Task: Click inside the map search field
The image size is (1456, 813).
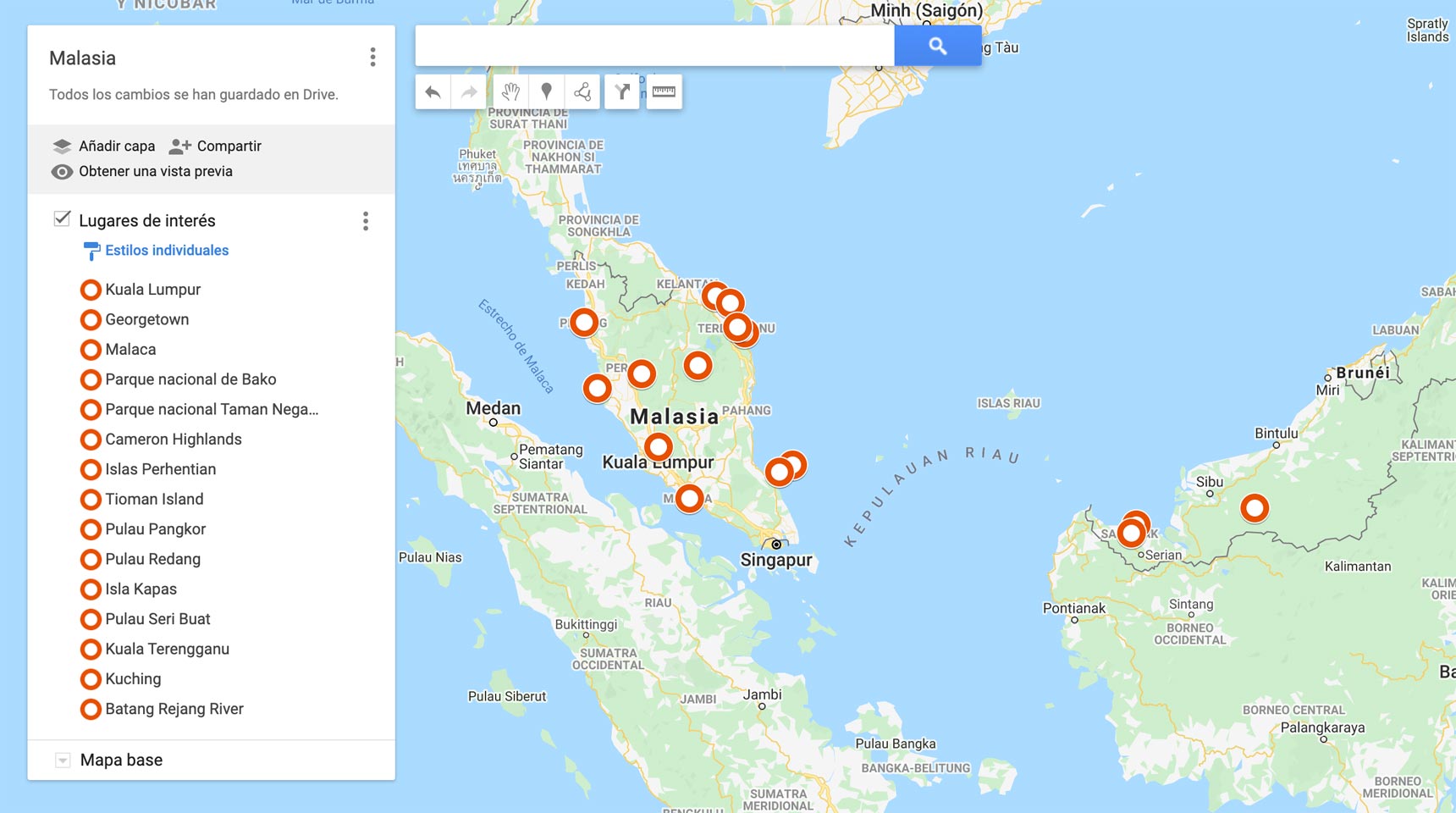Action: [654, 46]
